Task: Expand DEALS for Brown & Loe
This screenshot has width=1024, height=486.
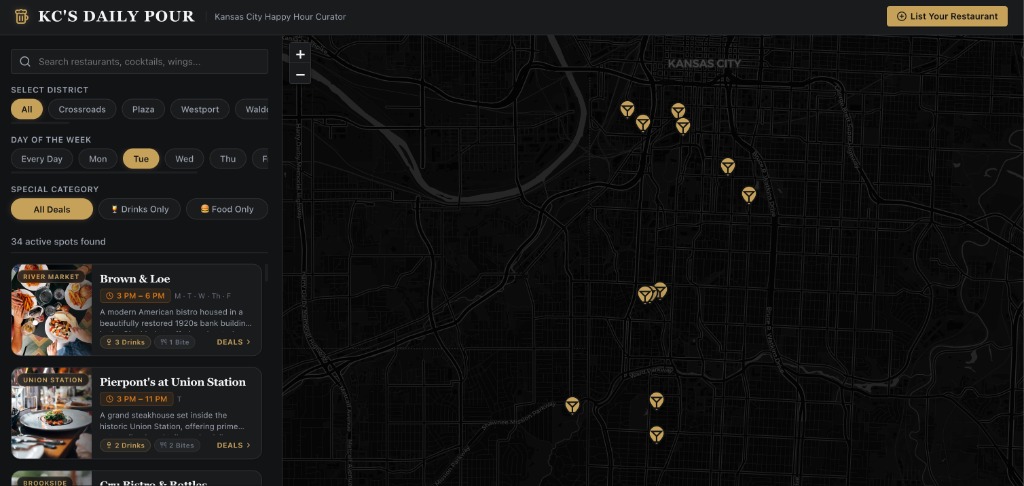Action: [234, 342]
